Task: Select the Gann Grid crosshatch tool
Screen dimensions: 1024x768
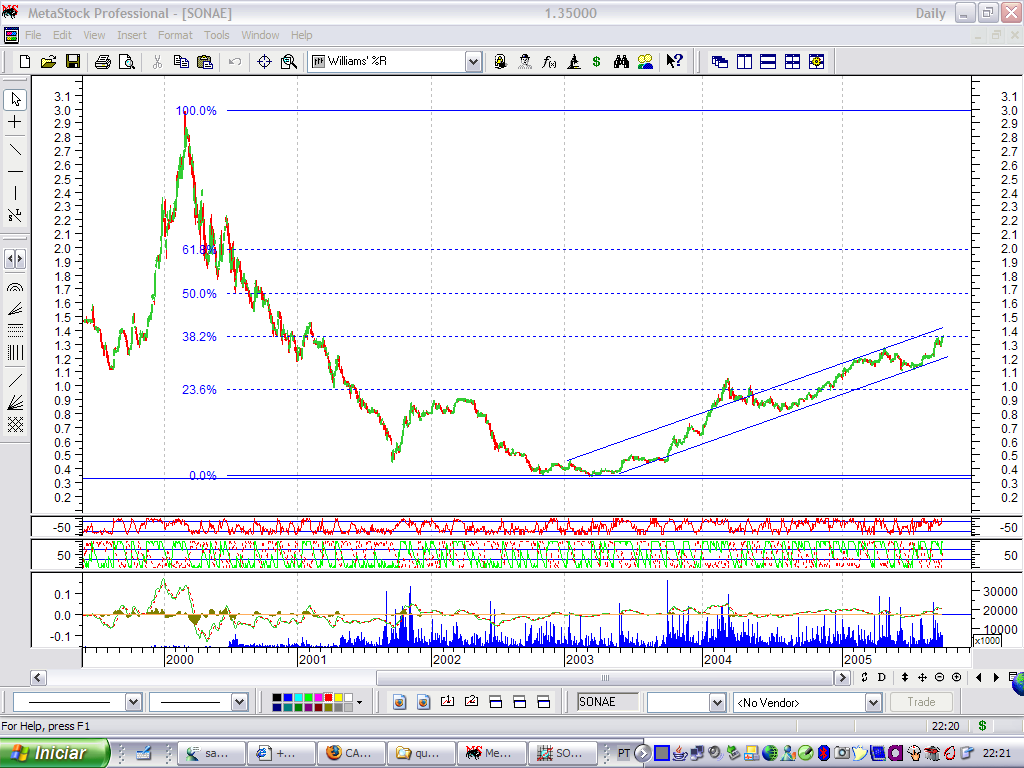Action: 15,424
